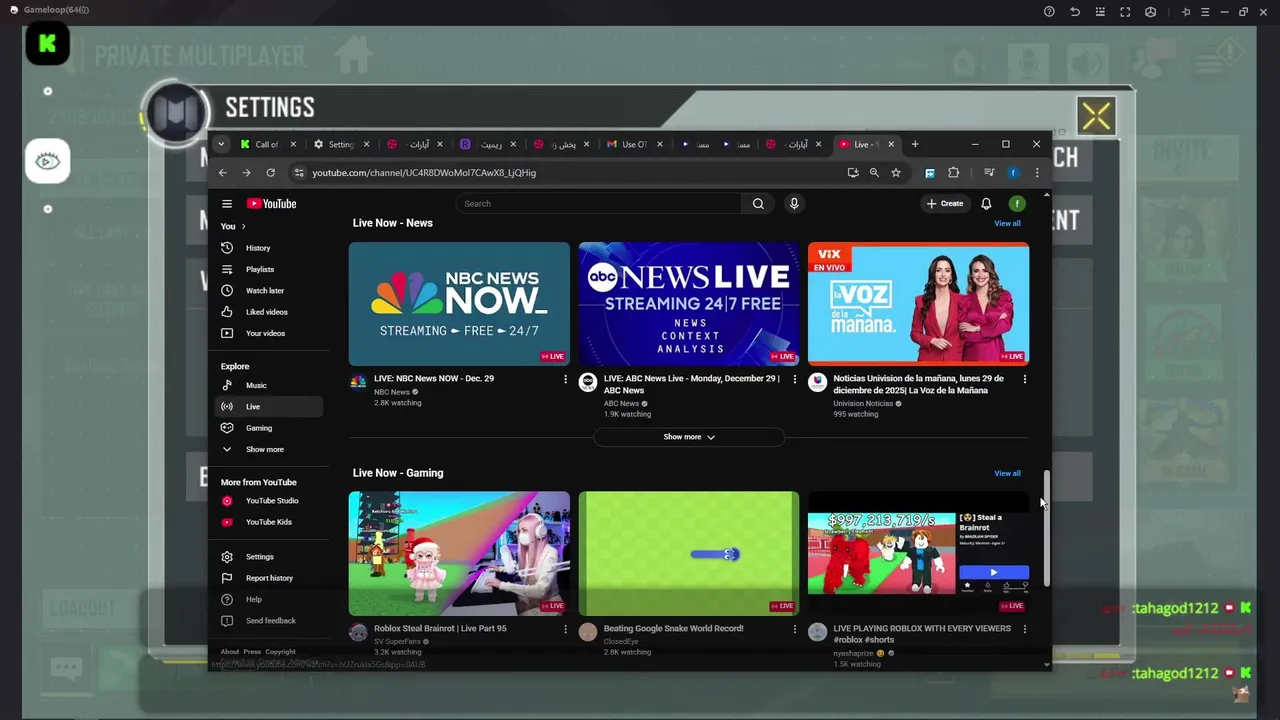This screenshot has height=720, width=1280.
Task: Bookmark this page with the star
Action: (x=896, y=173)
